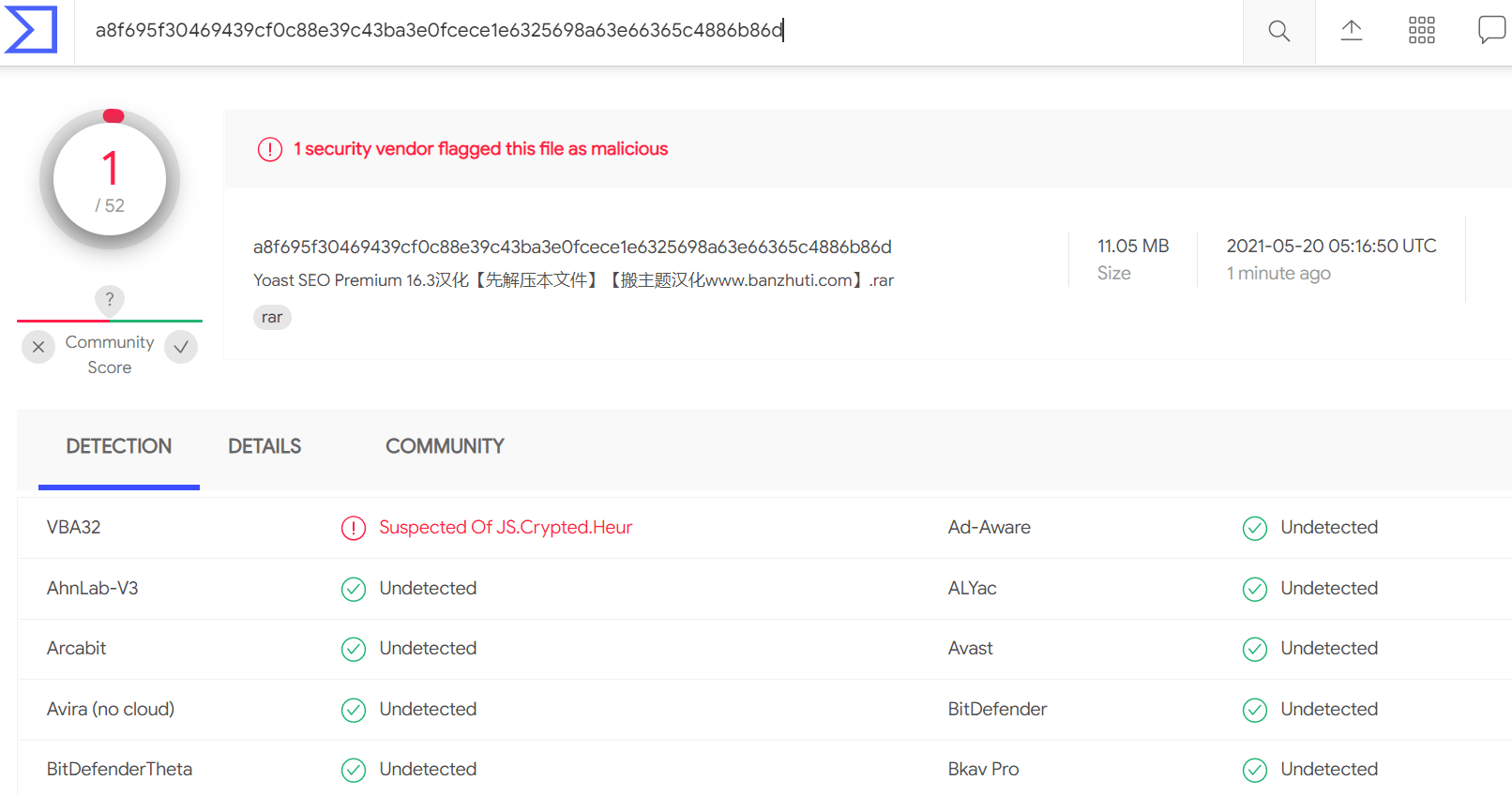Click the file hash text in the summary
1512x795 pixels.
(572, 247)
